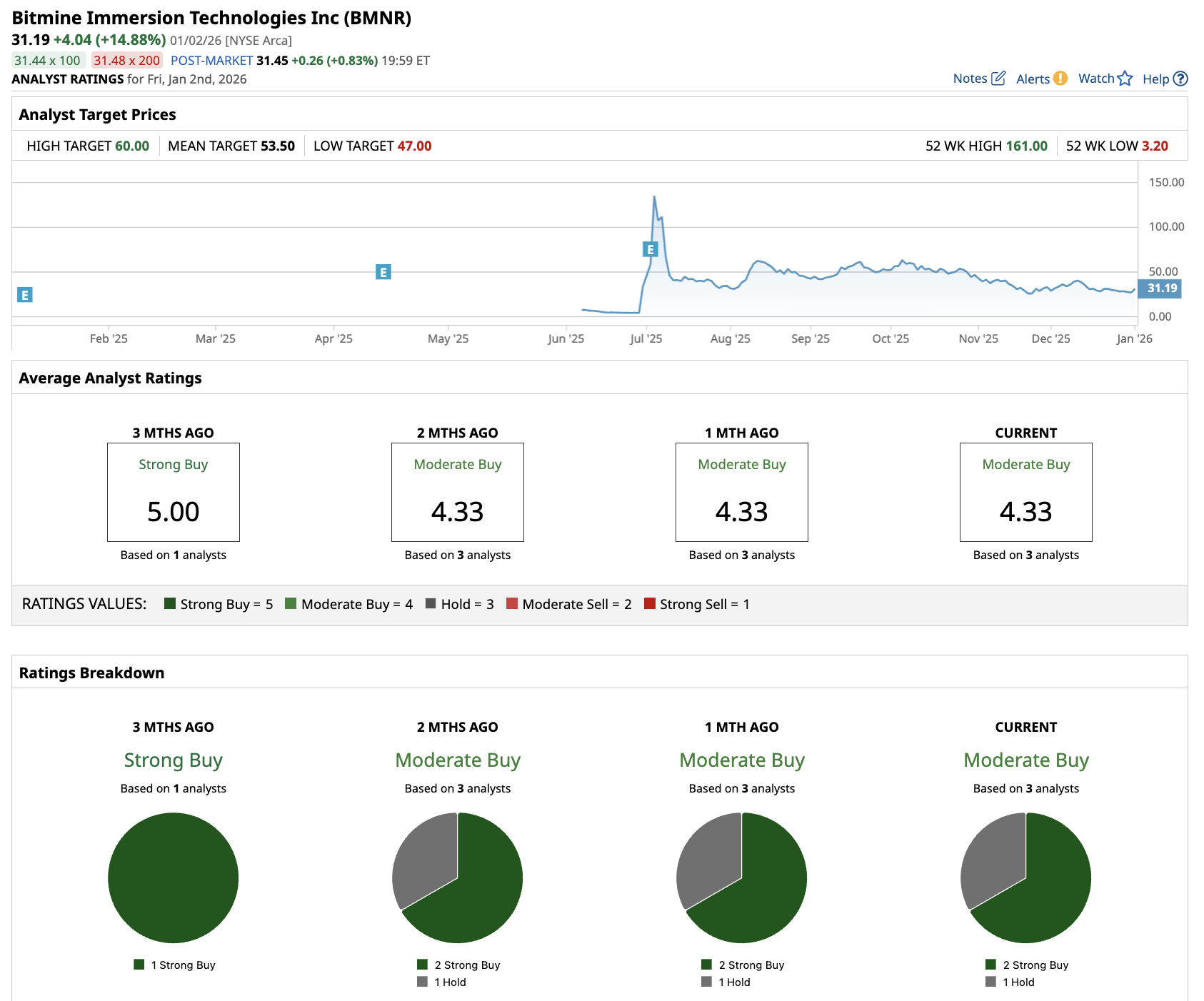The width and height of the screenshot is (1204, 1001).
Task: Click the 31.19 current price label on chart
Action: tap(1161, 288)
